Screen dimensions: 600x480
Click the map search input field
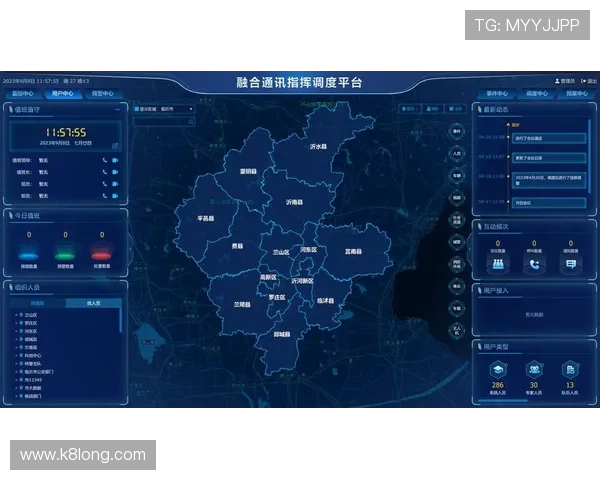[160, 122]
